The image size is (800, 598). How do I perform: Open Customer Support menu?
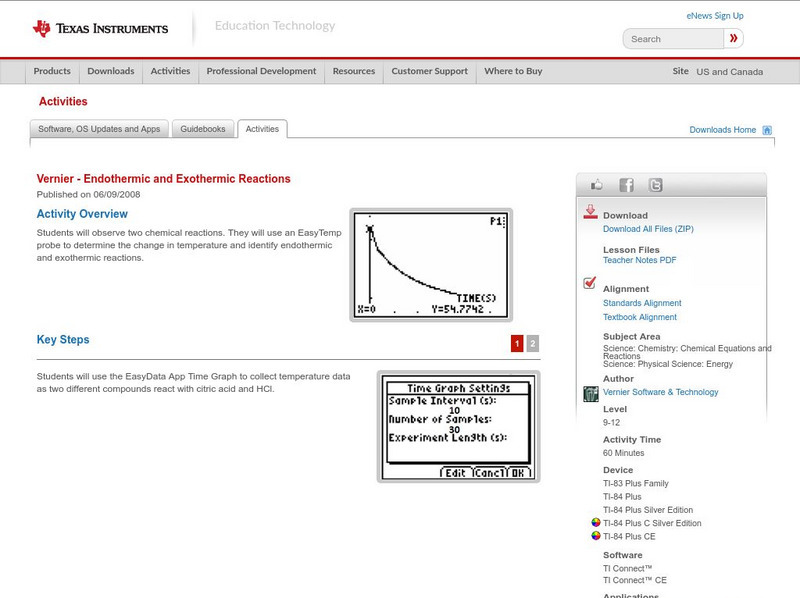point(430,71)
